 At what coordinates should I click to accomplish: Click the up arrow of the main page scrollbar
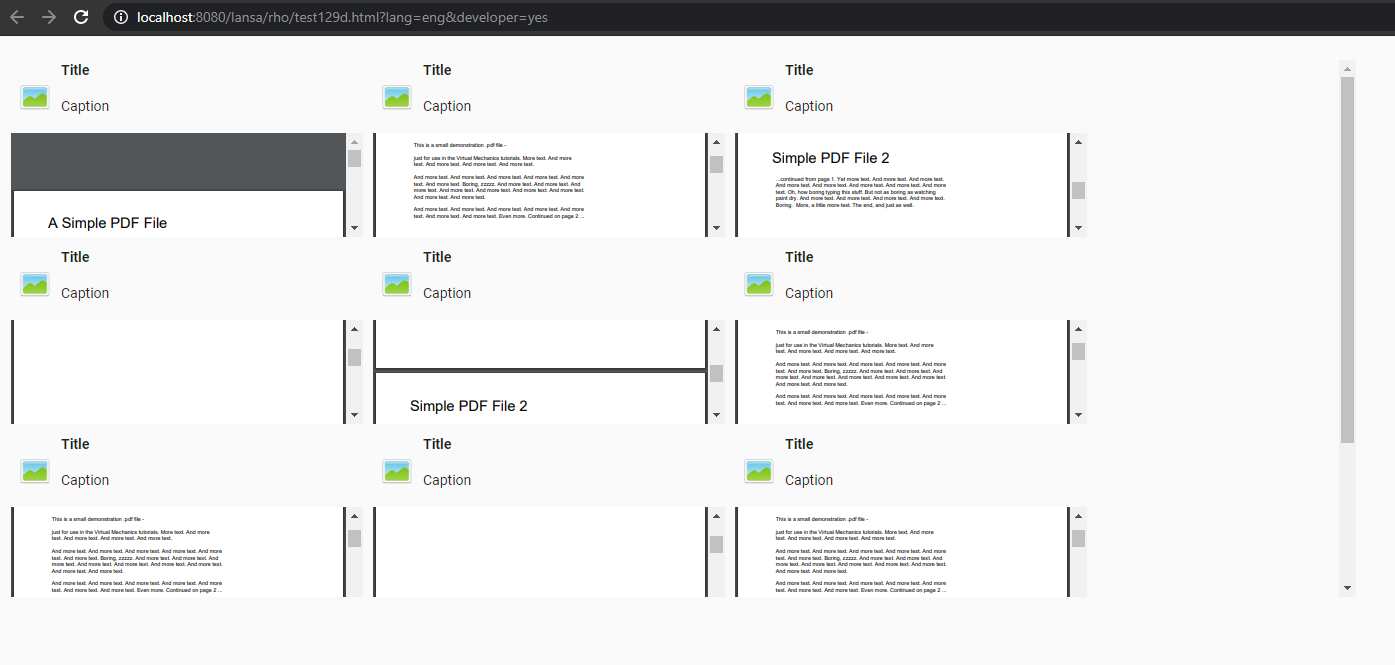[1347, 69]
